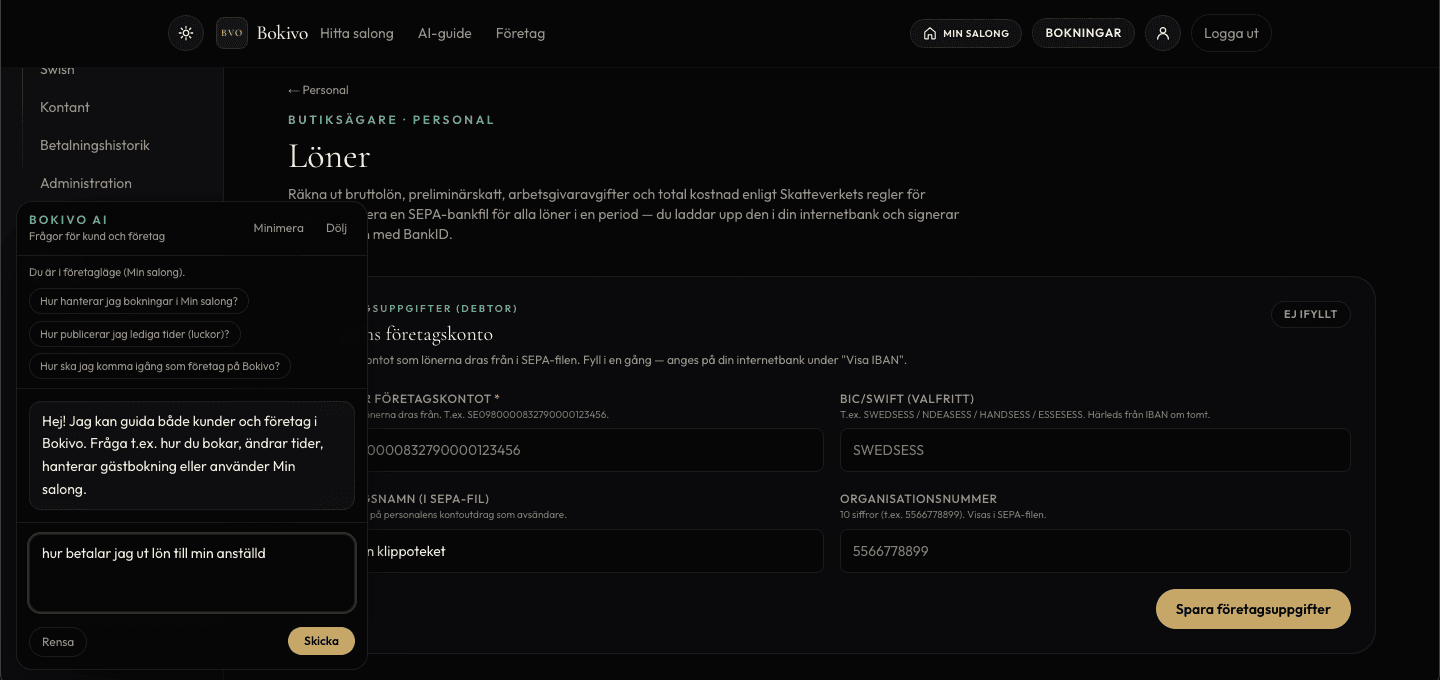Click the BIC/SWIFT (valfritt) label
The height and width of the screenshot is (680, 1440).
coord(907,399)
